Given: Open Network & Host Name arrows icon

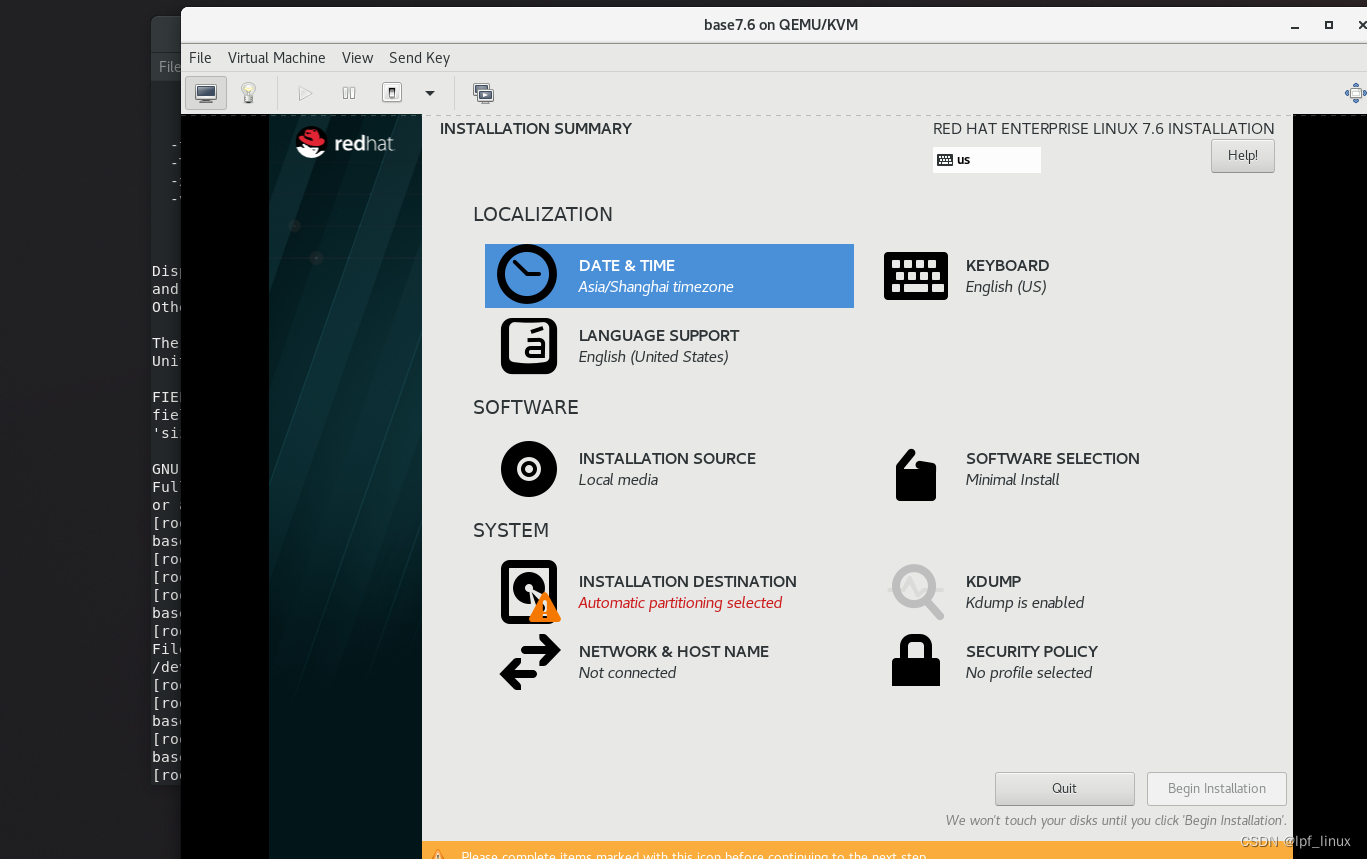Looking at the screenshot, I should (x=528, y=661).
